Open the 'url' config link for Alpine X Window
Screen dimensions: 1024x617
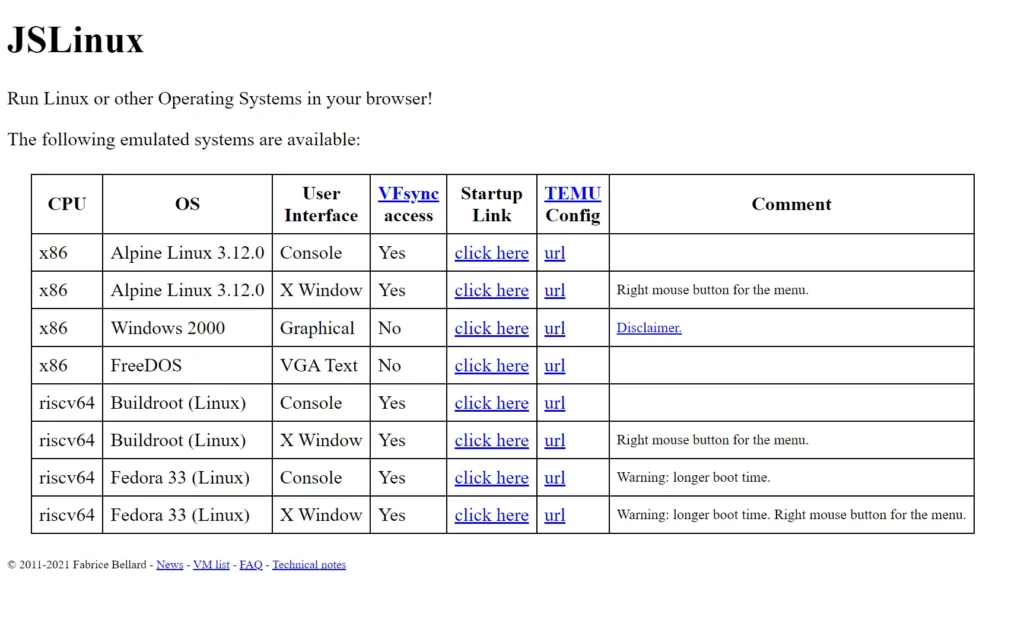pos(554,290)
